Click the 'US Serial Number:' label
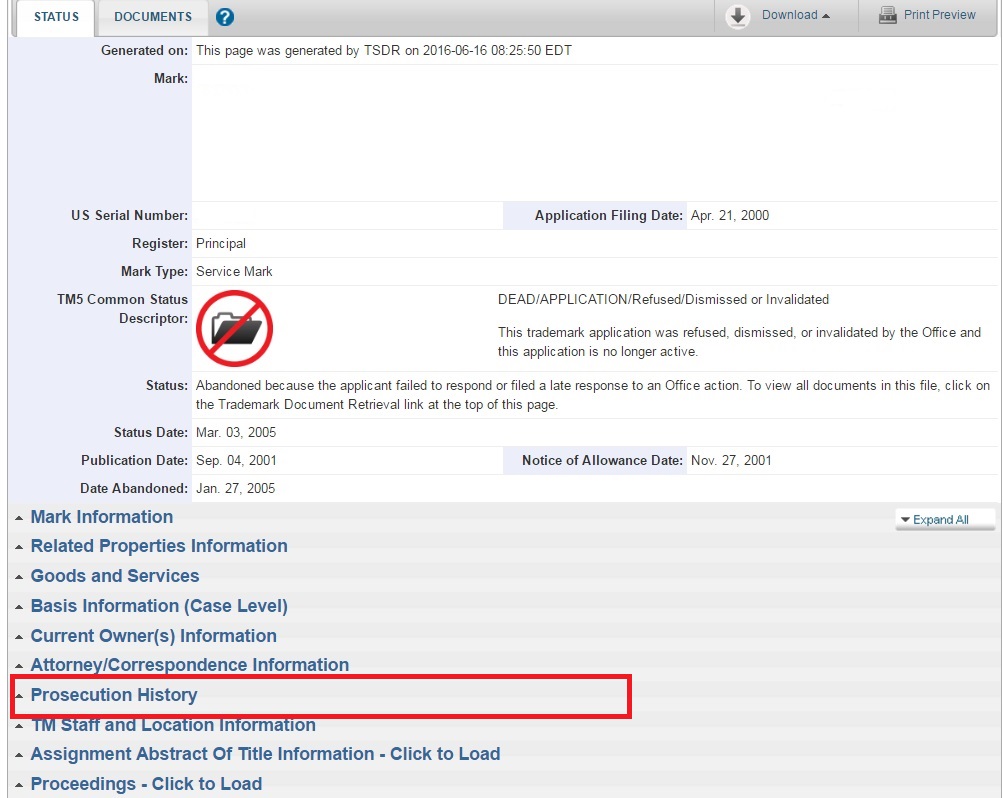Screen dimensions: 1003x798 130,215
